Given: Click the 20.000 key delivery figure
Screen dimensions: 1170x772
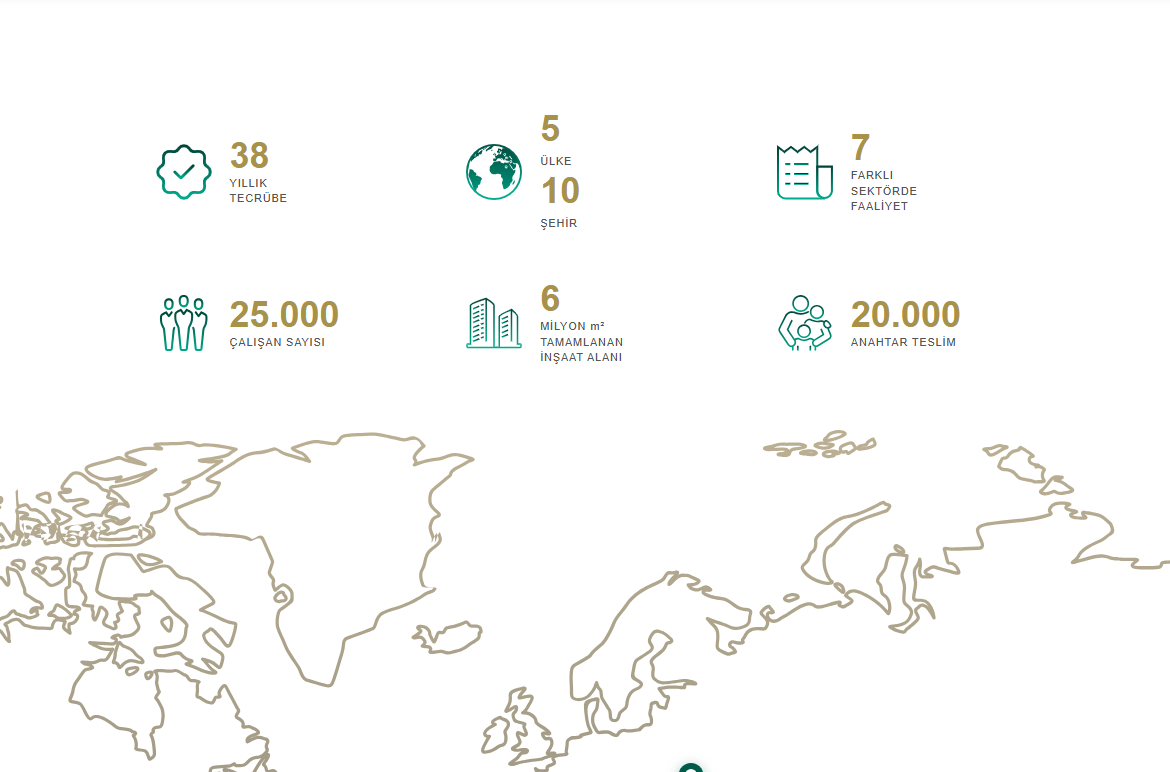Looking at the screenshot, I should pyautogui.click(x=905, y=315).
